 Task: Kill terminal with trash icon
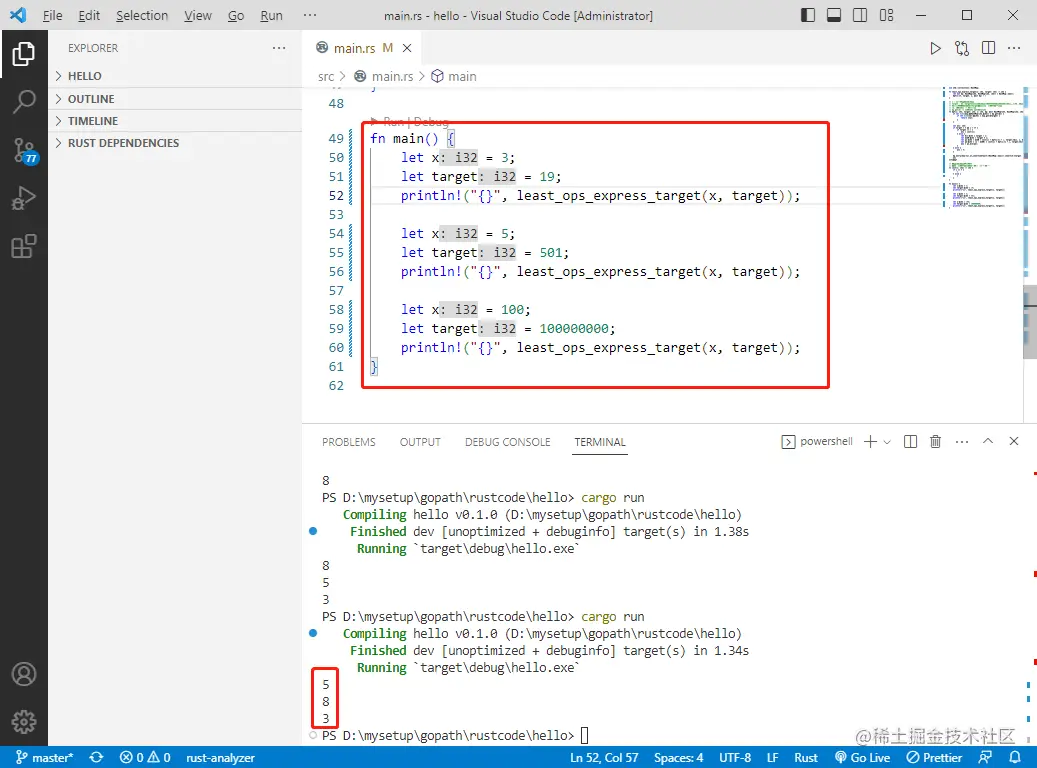coord(935,441)
